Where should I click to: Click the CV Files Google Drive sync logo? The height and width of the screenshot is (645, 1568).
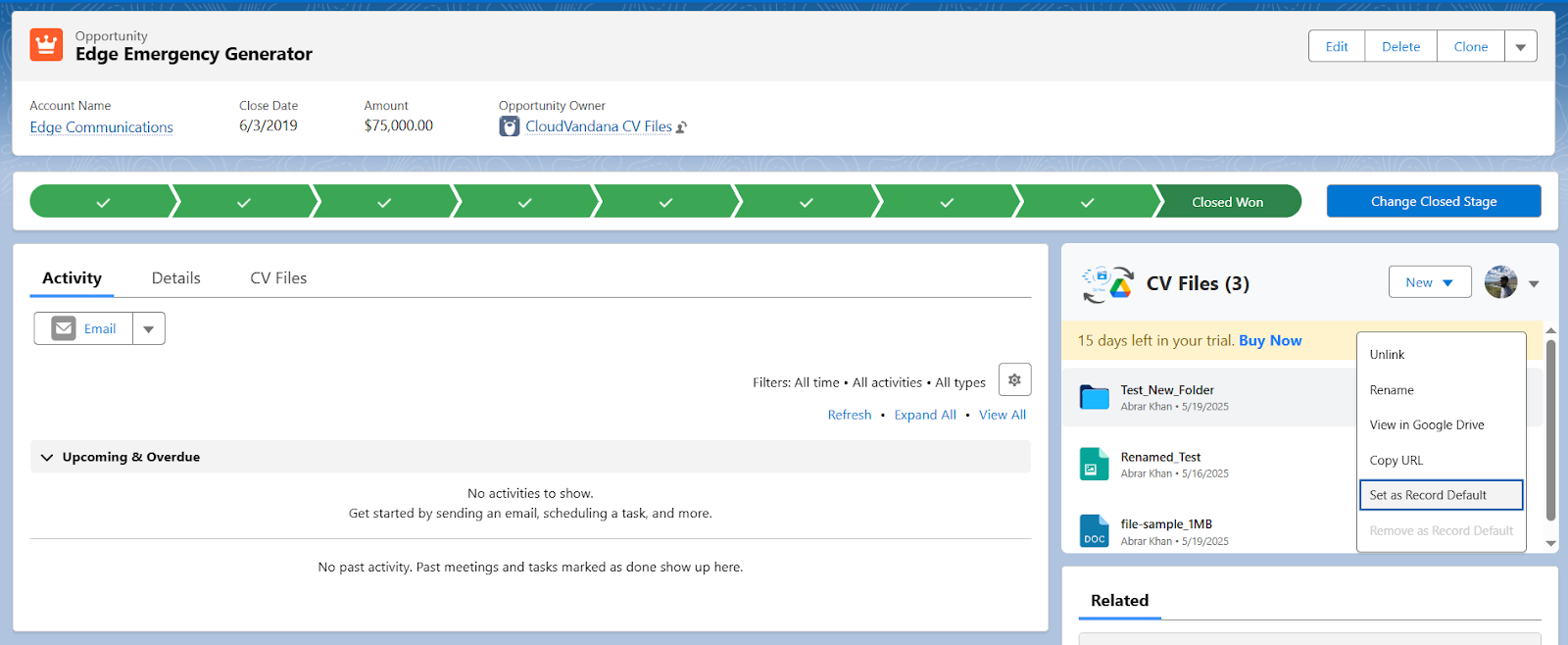tap(1107, 284)
